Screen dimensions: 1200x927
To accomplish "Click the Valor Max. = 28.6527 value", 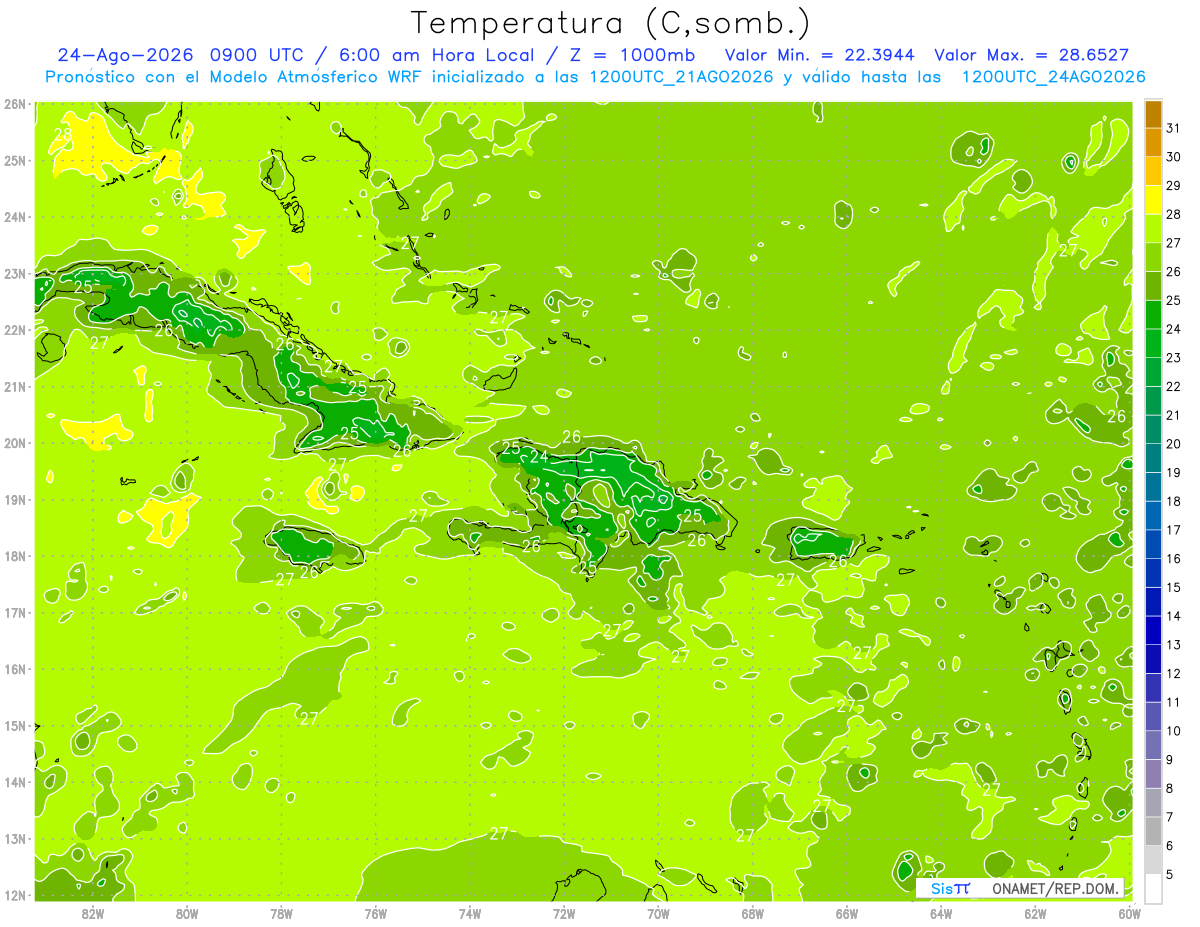I will (x=1032, y=55).
